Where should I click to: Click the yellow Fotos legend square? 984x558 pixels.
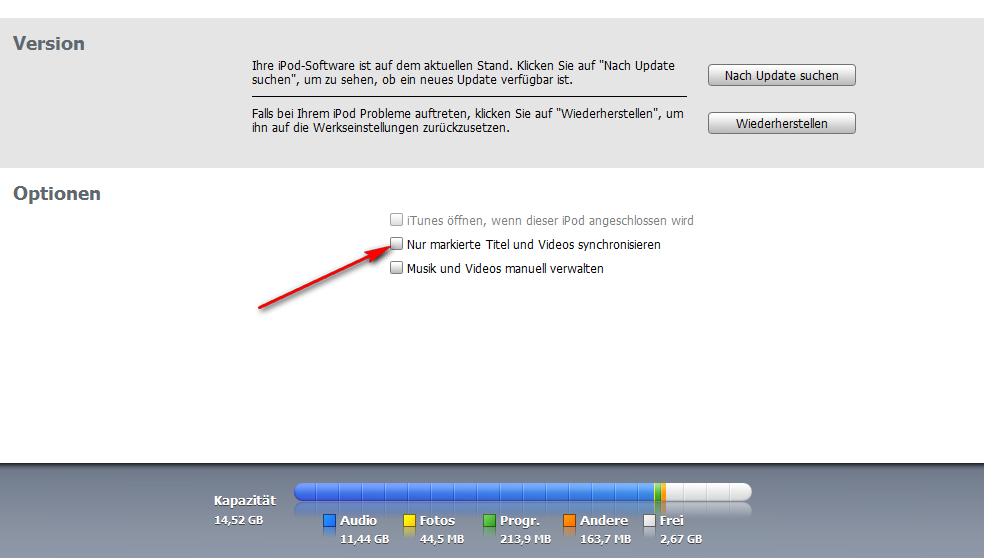coord(409,520)
